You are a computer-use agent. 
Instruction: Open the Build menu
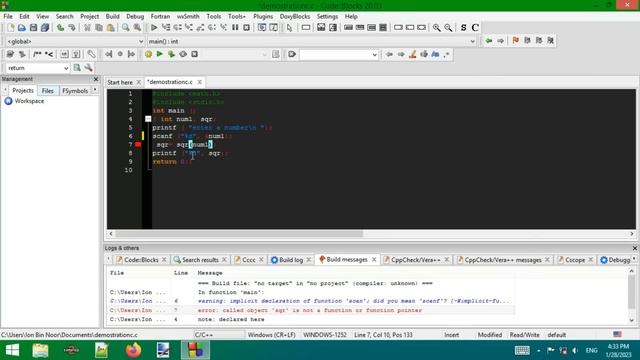pos(112,16)
